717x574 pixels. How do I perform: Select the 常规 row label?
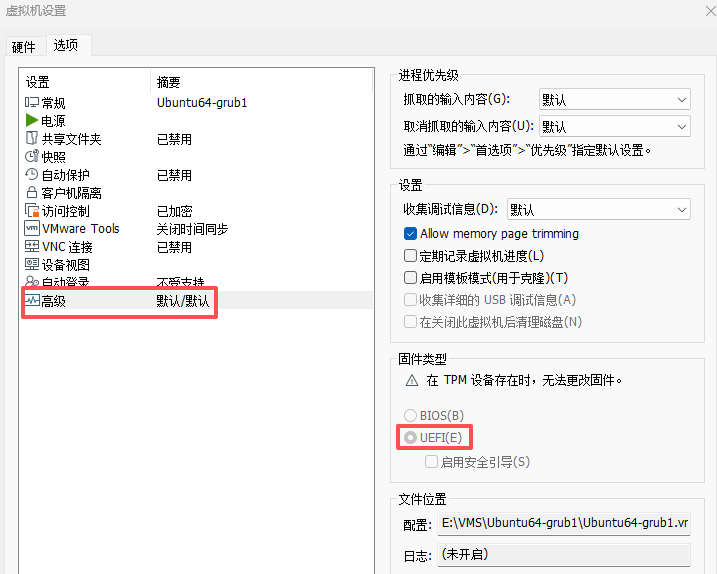tap(54, 103)
